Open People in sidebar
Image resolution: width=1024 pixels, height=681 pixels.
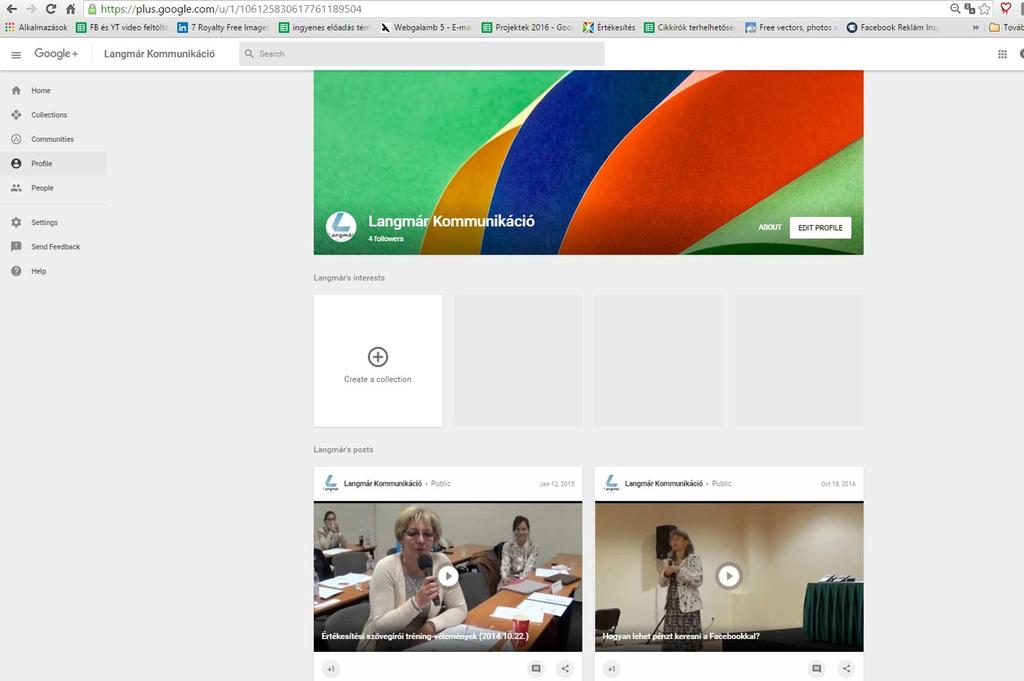[54, 188]
